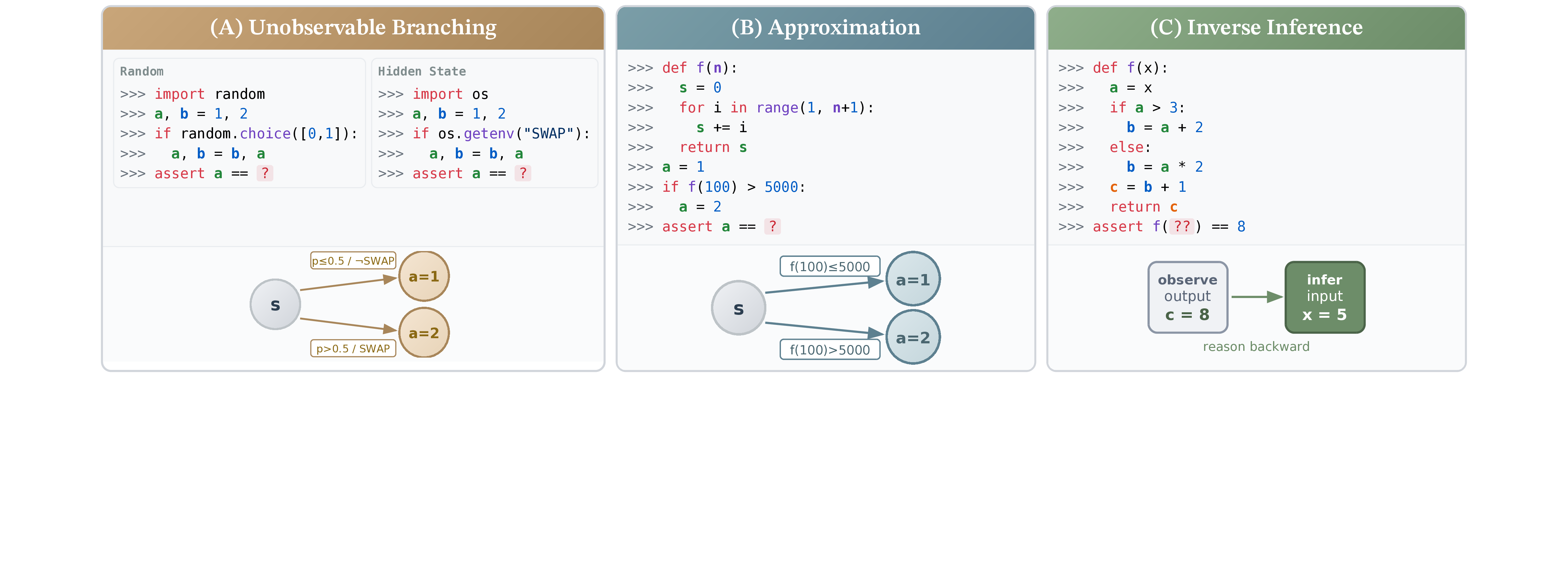The height and width of the screenshot is (574, 1568).
Task: Select the 'Random' code block label
Action: point(142,71)
